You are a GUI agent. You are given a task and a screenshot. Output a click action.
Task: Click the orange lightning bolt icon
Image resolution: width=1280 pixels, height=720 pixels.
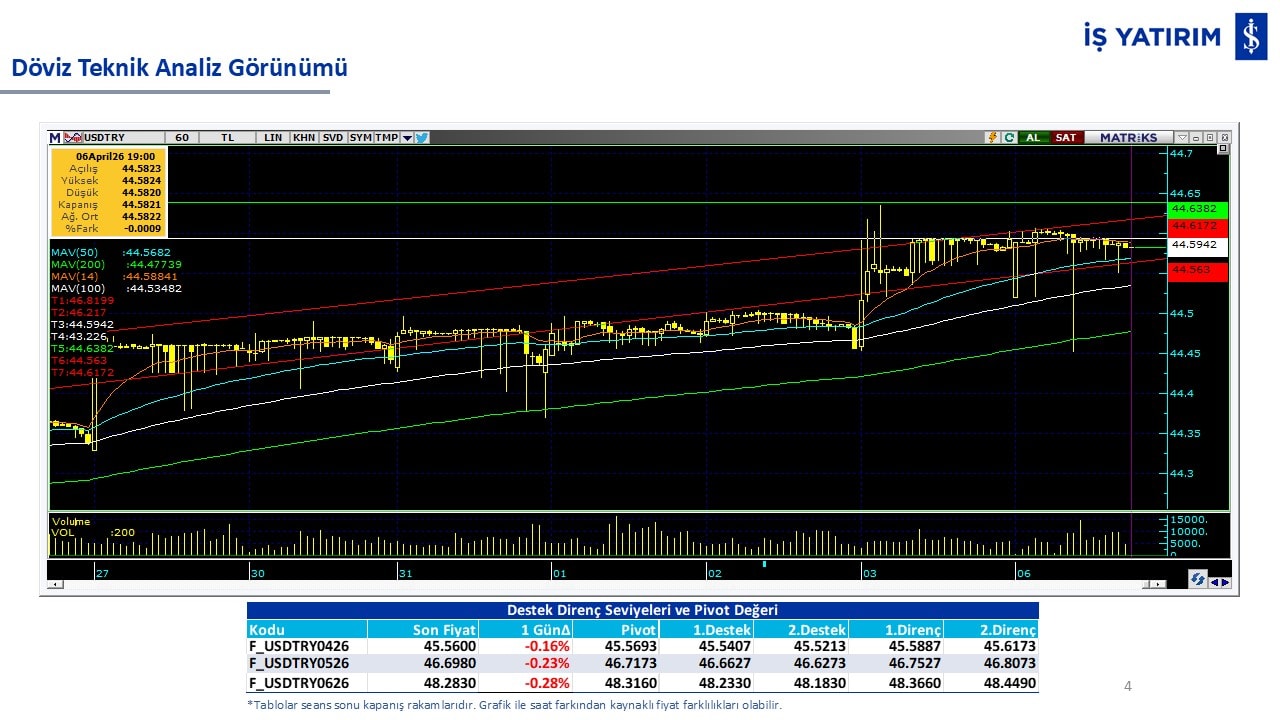tap(993, 138)
